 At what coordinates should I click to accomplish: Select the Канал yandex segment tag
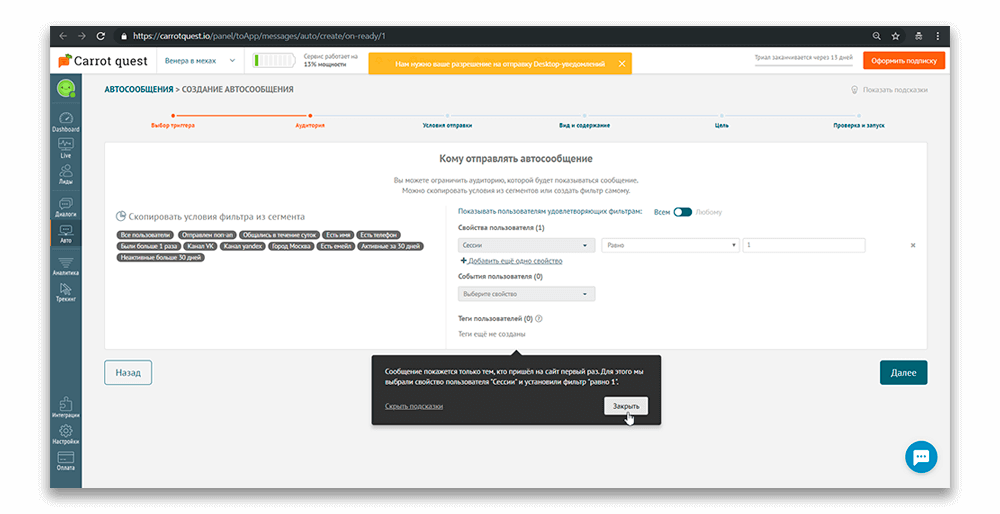[x=242, y=246]
